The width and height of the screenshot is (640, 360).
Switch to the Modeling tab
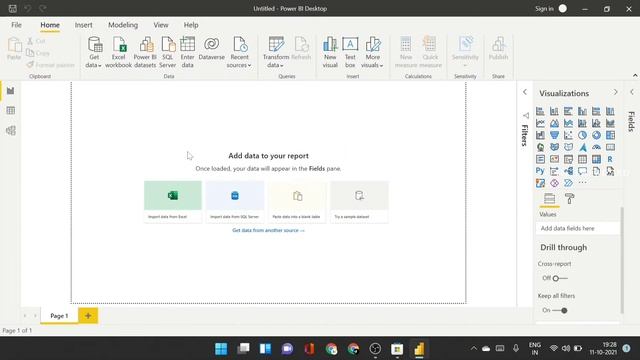(x=123, y=25)
